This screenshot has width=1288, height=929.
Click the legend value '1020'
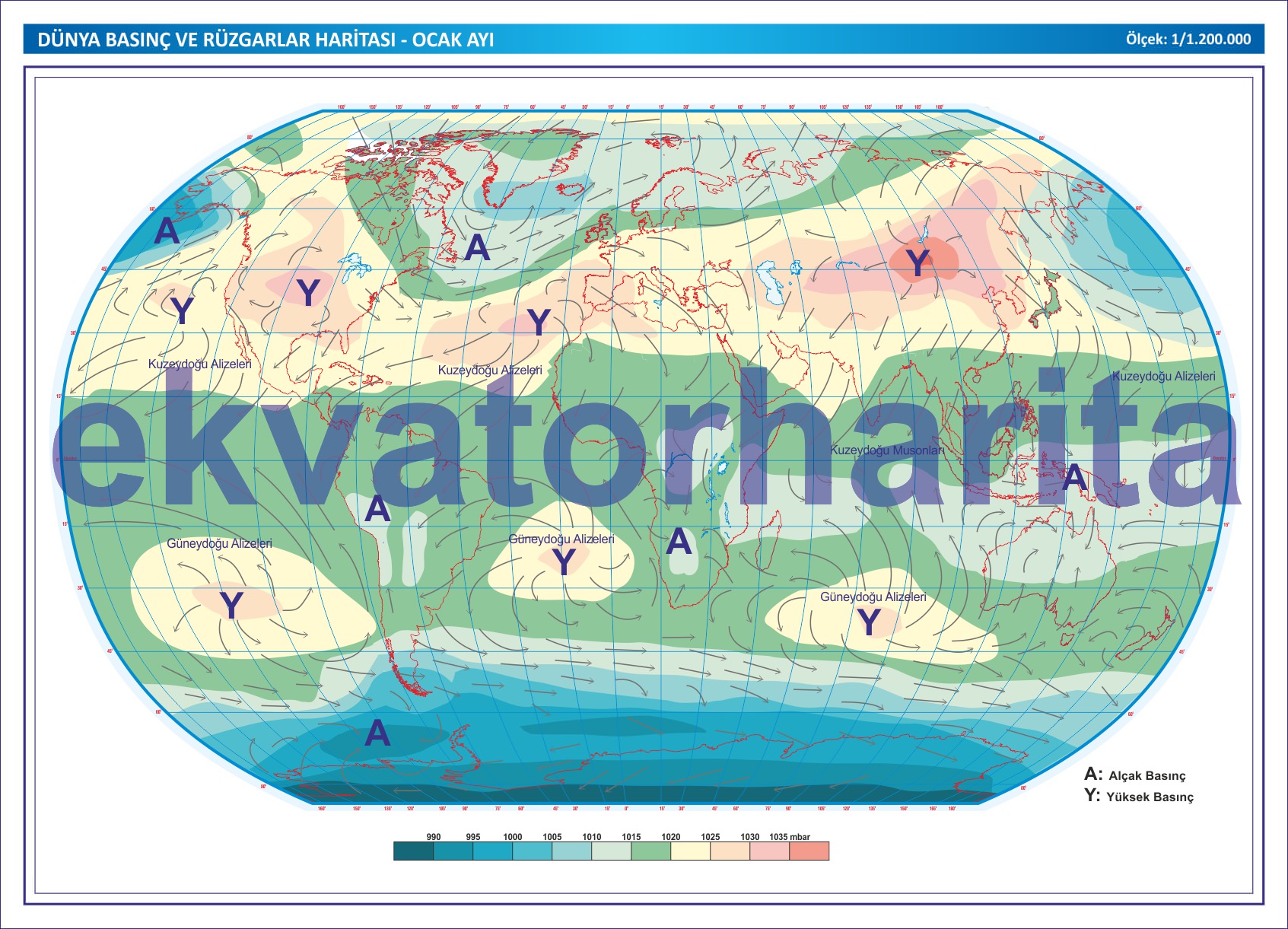[x=671, y=836]
